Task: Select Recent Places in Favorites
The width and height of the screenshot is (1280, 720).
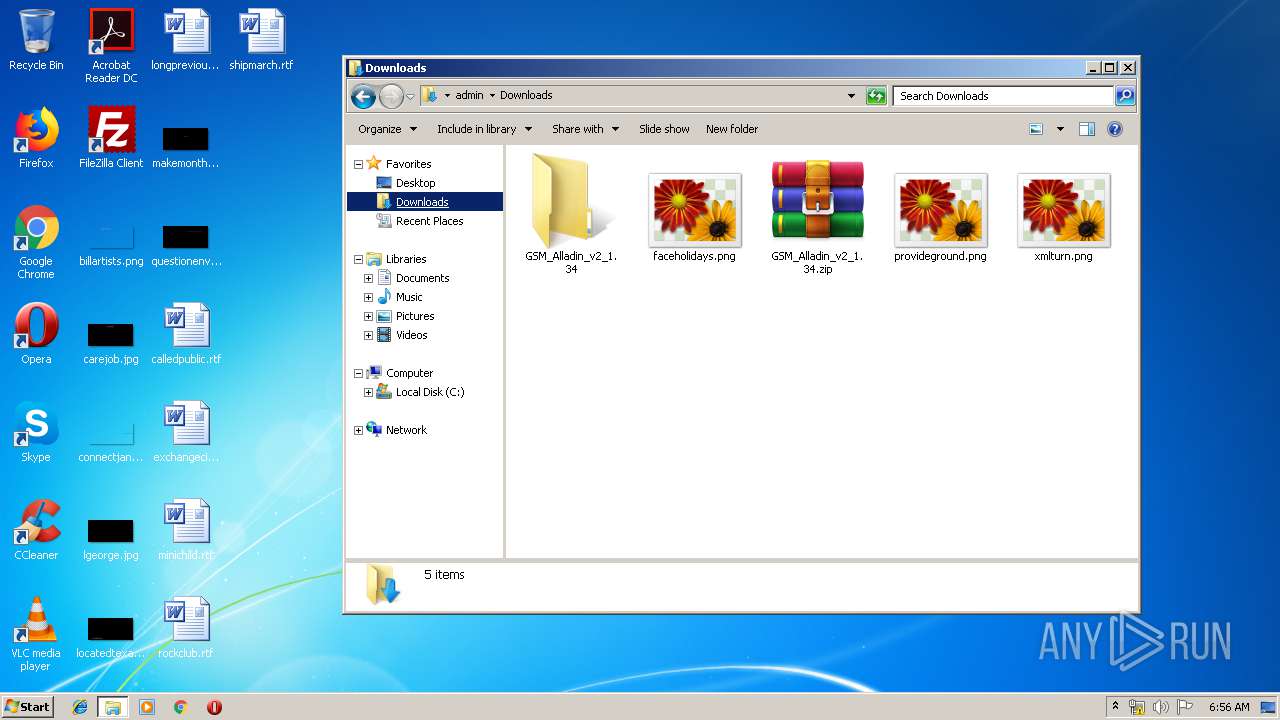Action: point(429,221)
